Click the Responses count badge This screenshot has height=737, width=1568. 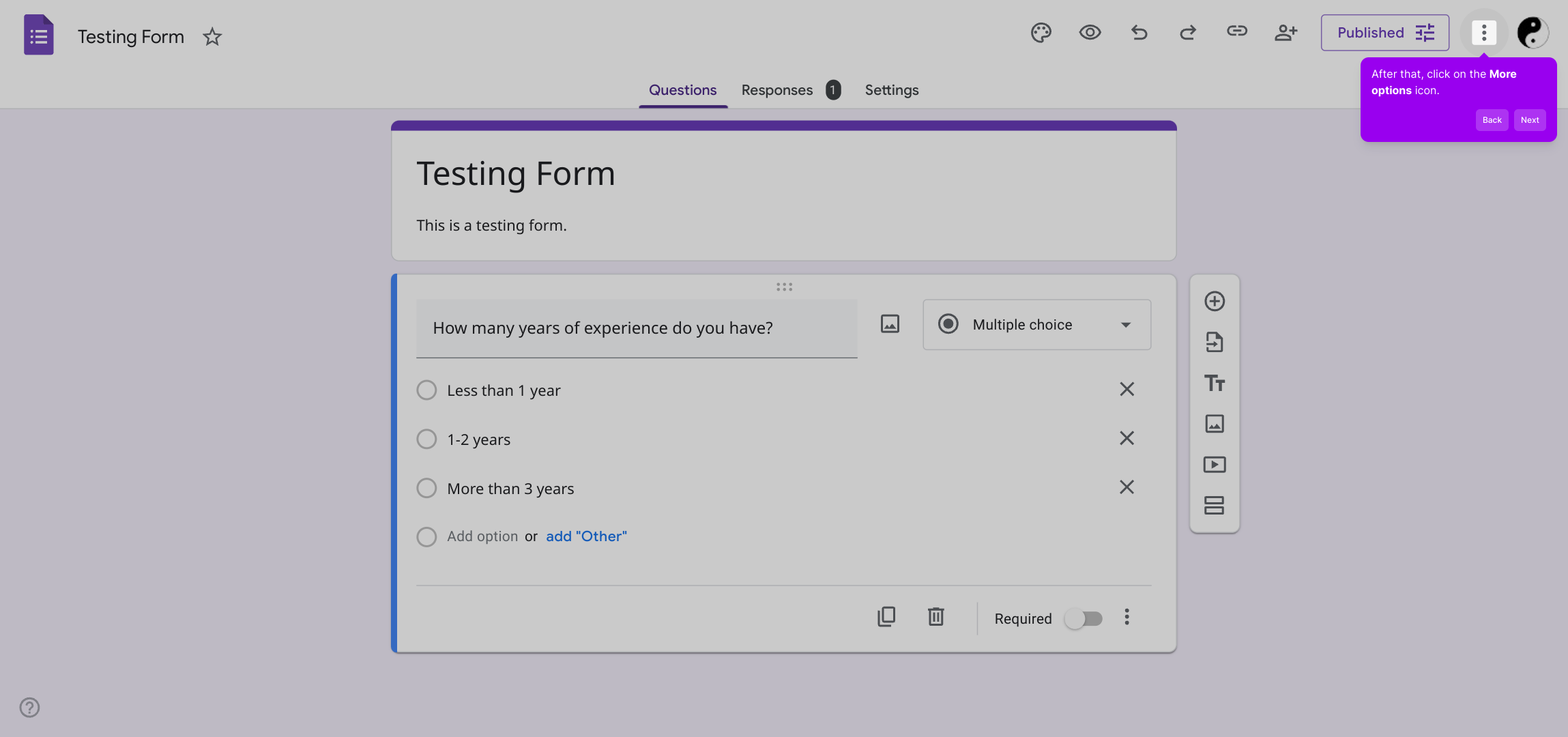tap(833, 90)
